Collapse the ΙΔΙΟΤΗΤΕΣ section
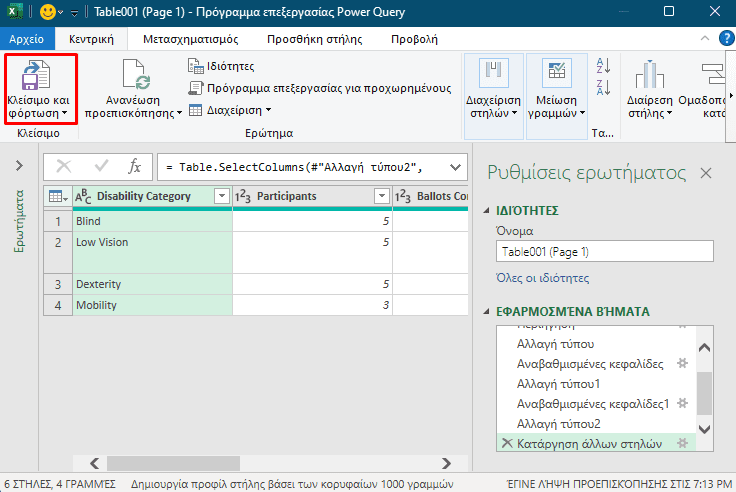The width and height of the screenshot is (736, 492). click(486, 211)
